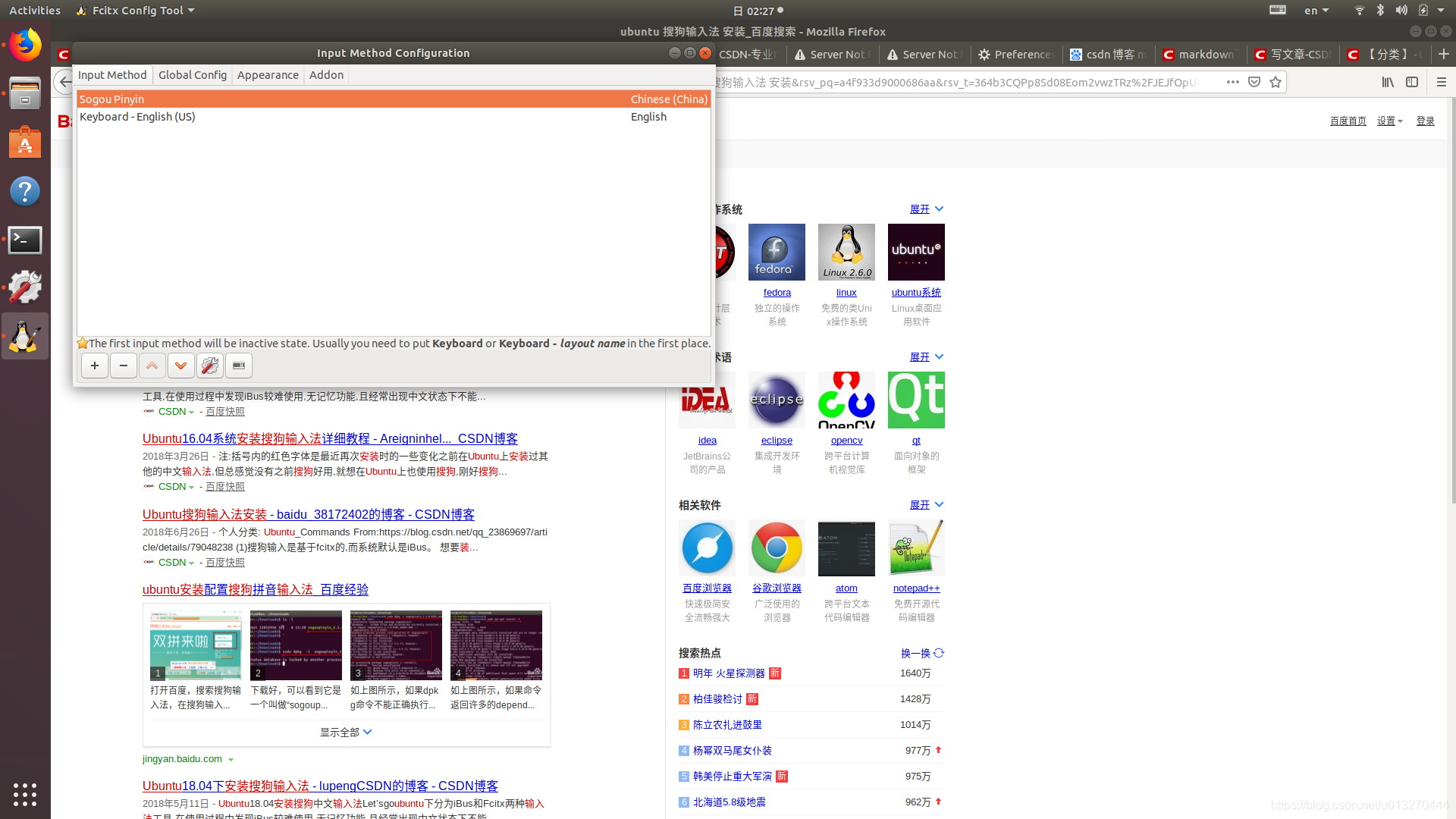Move selected input method up
Image resolution: width=1456 pixels, height=819 pixels.
(152, 366)
